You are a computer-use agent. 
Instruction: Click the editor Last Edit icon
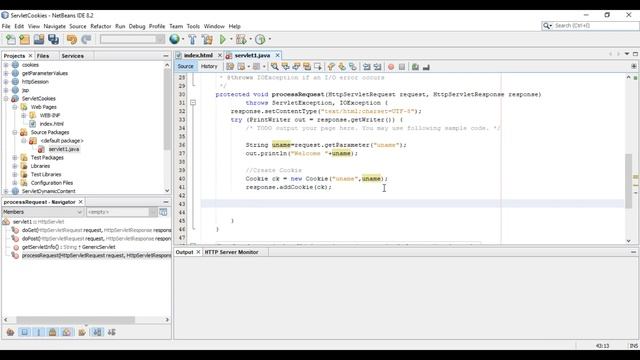coord(230,67)
